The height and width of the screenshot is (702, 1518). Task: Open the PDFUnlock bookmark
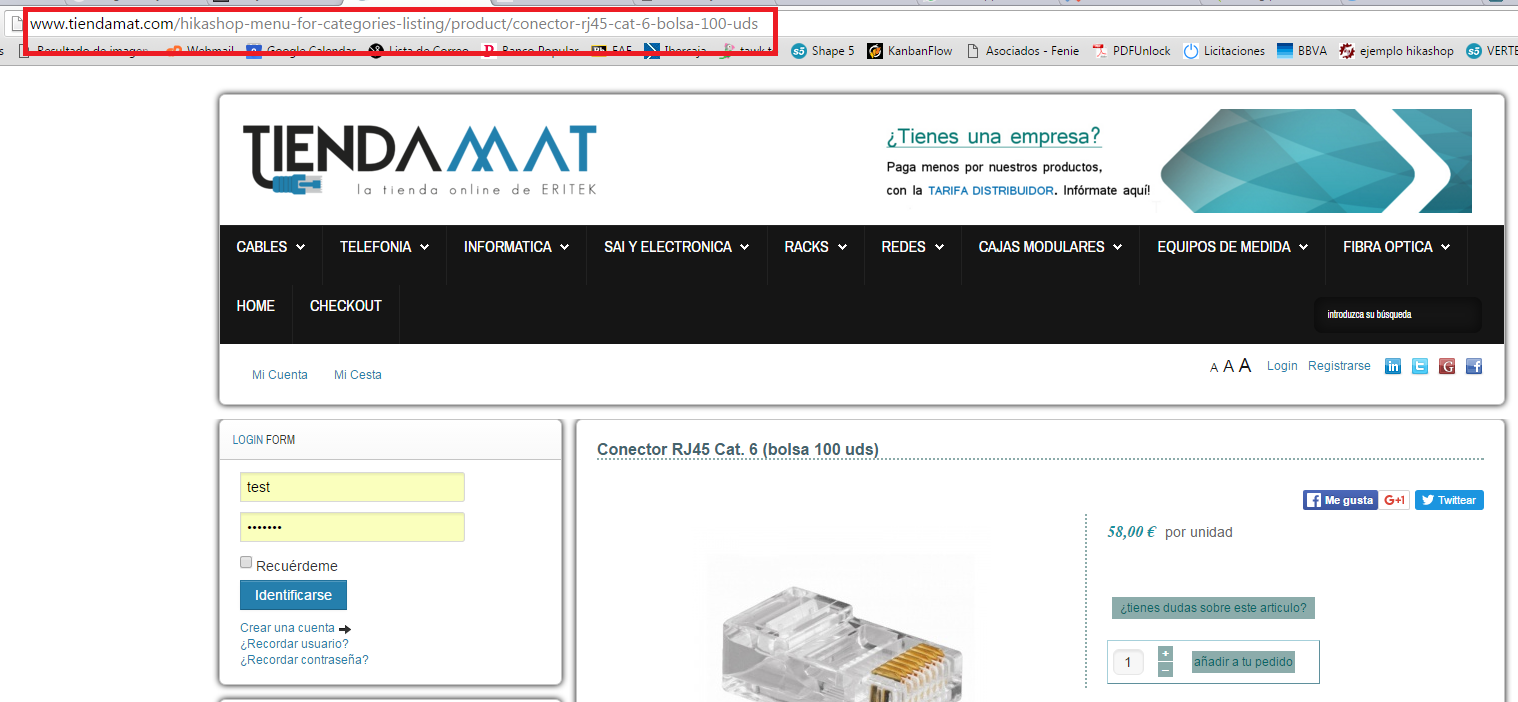coord(1131,51)
